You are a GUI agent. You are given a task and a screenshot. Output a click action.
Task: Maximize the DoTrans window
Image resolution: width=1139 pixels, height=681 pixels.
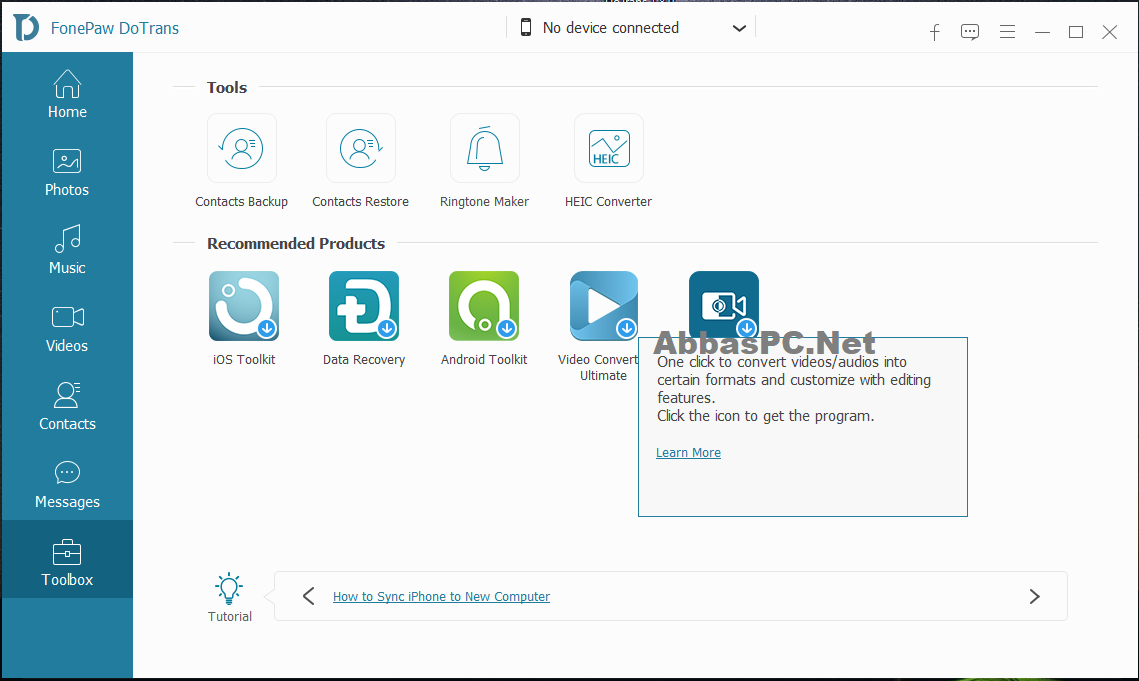(x=1076, y=32)
